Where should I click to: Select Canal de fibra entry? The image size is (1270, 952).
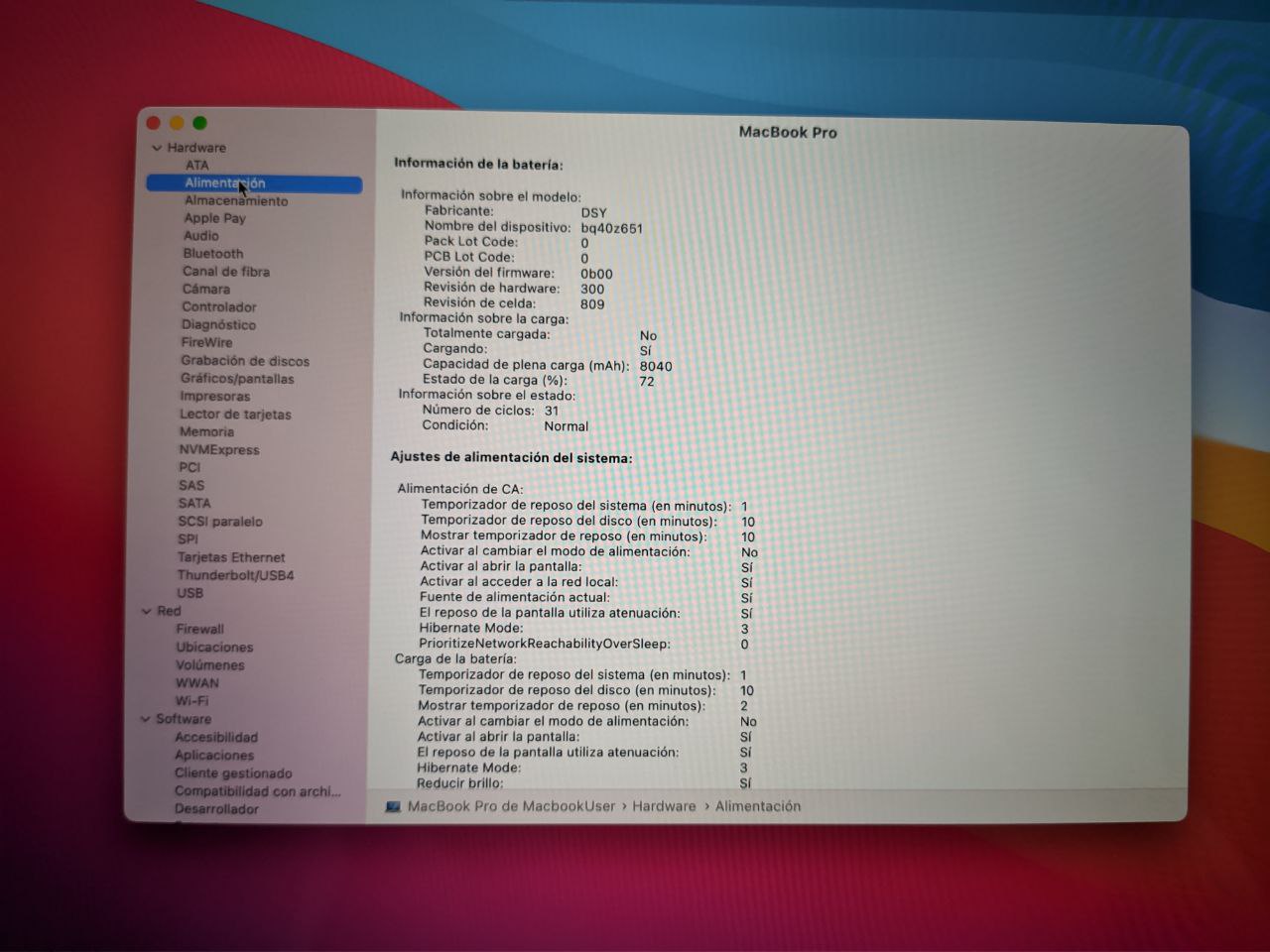tap(225, 272)
